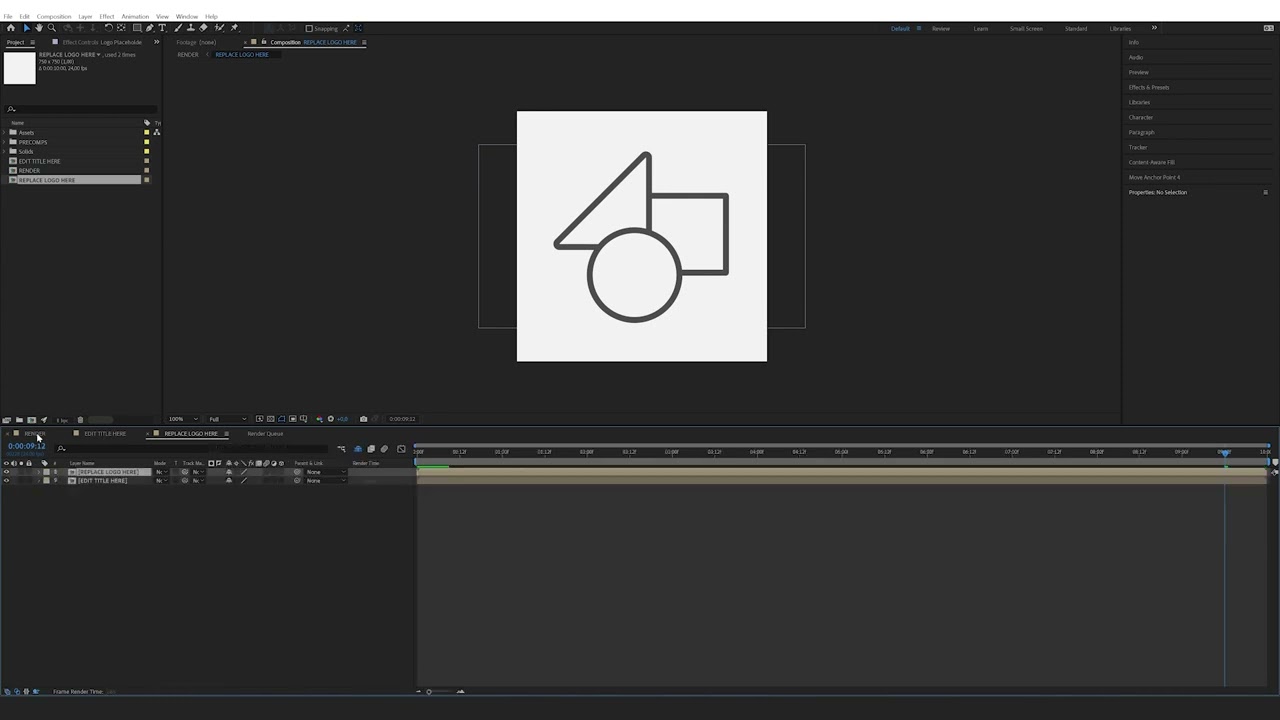
Task: Switch to the Render Queue tab
Action: [x=265, y=434]
